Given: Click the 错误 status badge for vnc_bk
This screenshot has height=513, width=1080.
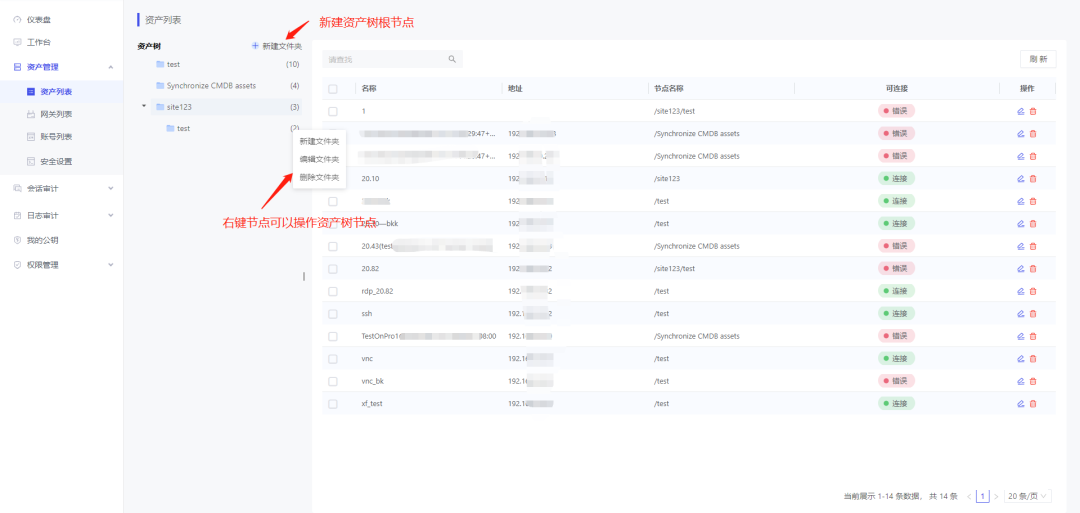Looking at the screenshot, I should 896,381.
